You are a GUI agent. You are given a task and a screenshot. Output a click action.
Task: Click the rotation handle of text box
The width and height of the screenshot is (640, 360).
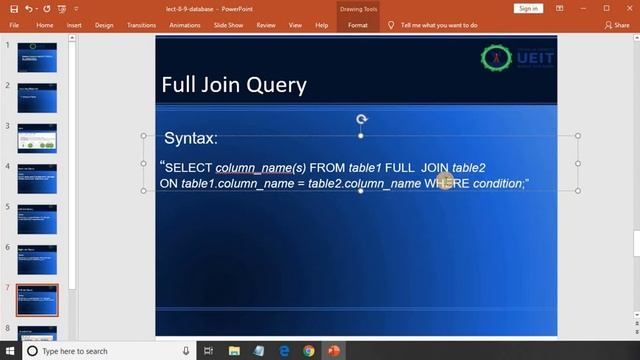[362, 119]
